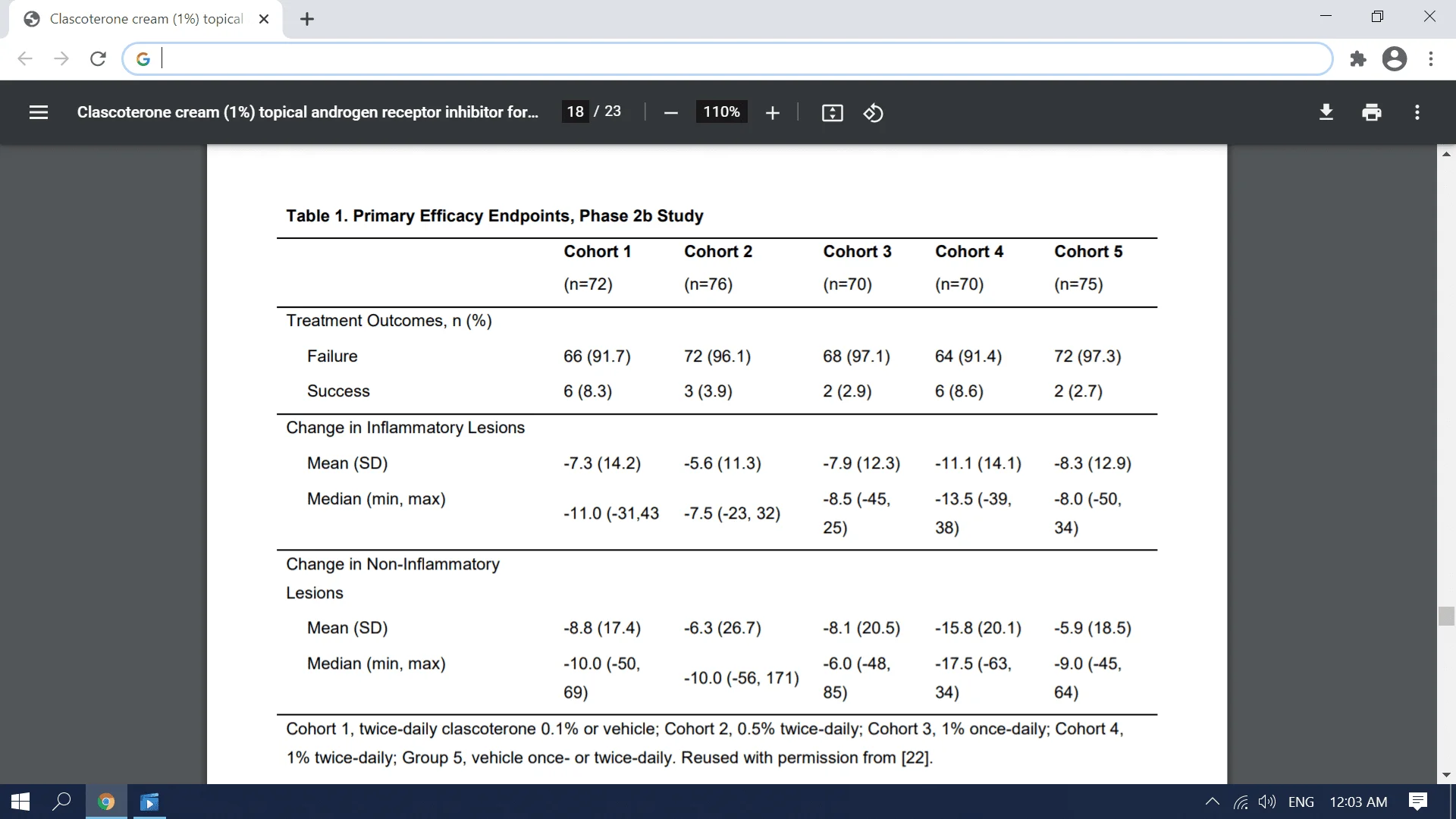The height and width of the screenshot is (819, 1456).
Task: Click the (n=76) sample size cell
Action: coord(708,284)
